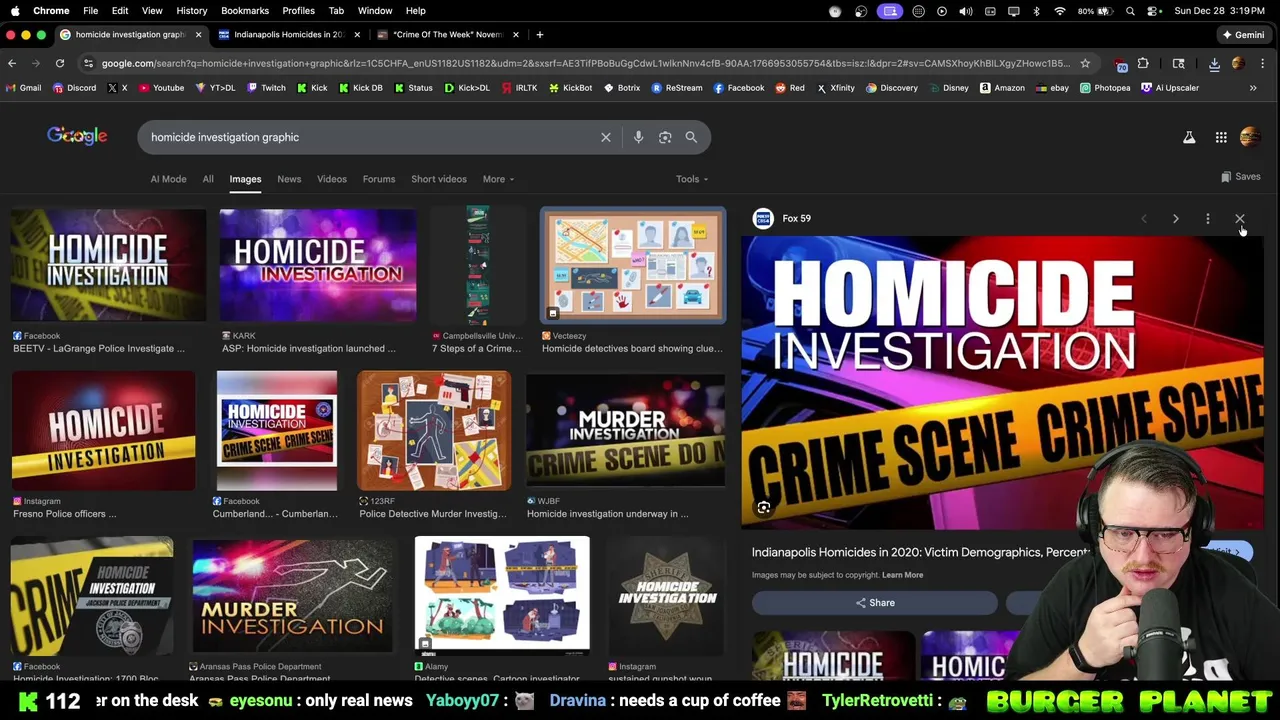Open WJBF Murder Investigation thumbnail
1280x720 pixels.
[626, 430]
